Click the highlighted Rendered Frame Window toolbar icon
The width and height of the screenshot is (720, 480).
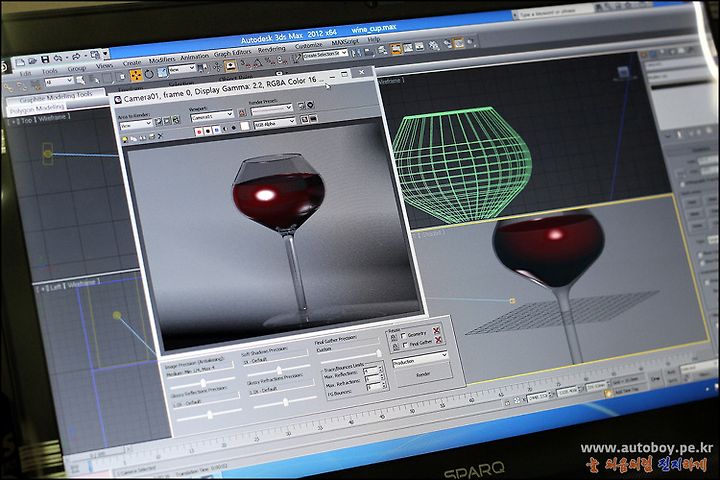(x=458, y=43)
